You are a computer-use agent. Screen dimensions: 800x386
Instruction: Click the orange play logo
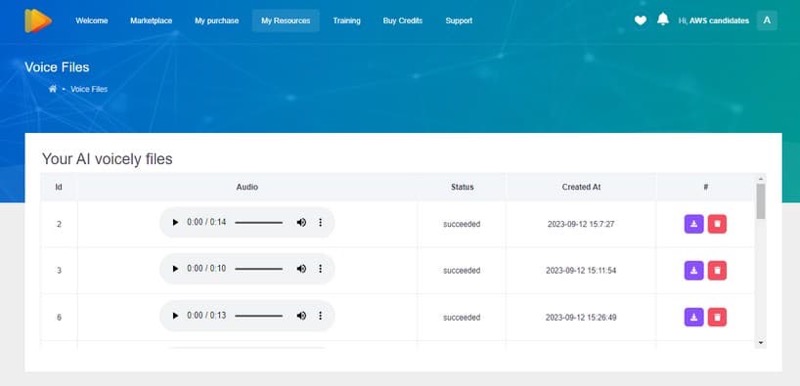coord(38,20)
